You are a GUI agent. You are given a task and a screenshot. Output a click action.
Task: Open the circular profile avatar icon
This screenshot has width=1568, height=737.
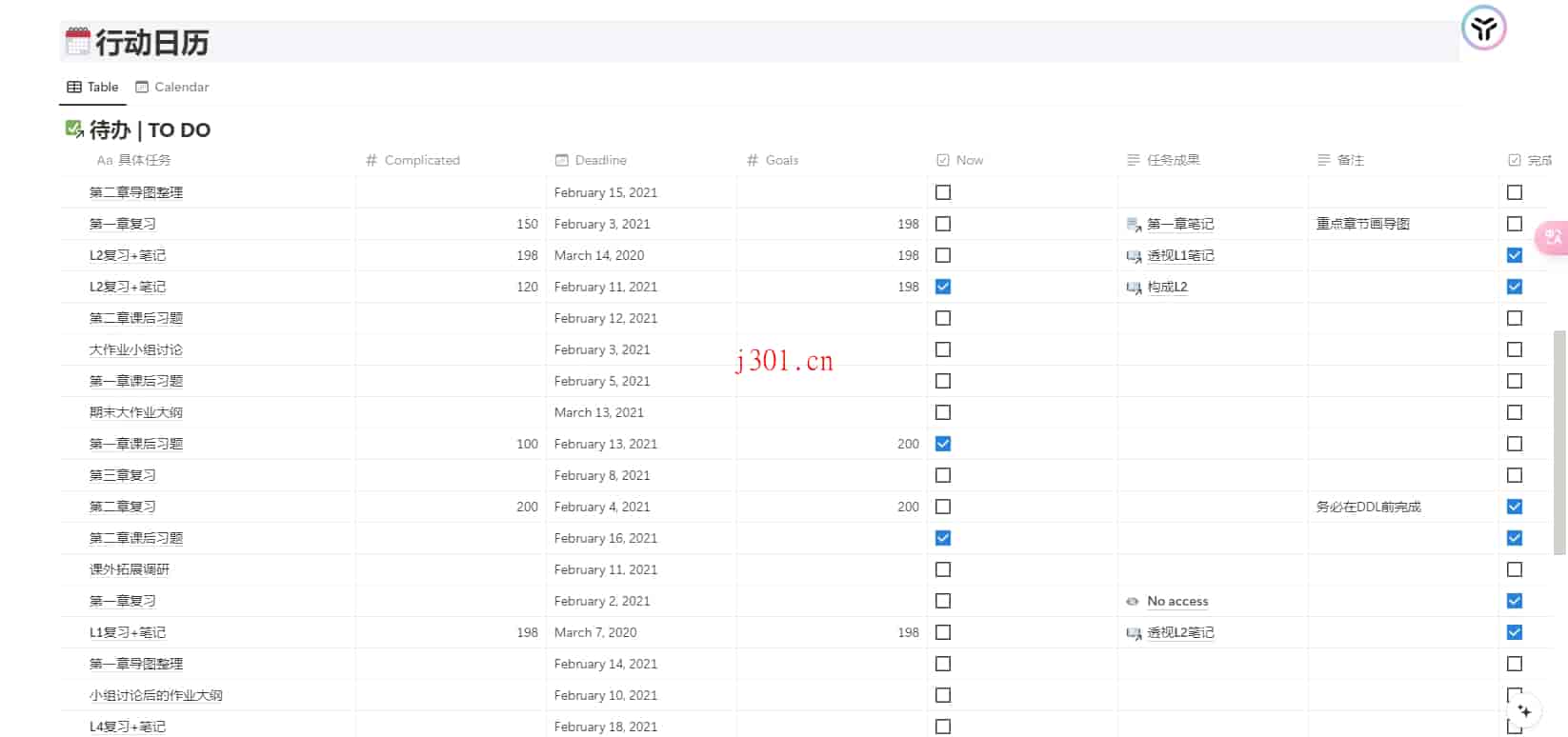tap(1484, 29)
